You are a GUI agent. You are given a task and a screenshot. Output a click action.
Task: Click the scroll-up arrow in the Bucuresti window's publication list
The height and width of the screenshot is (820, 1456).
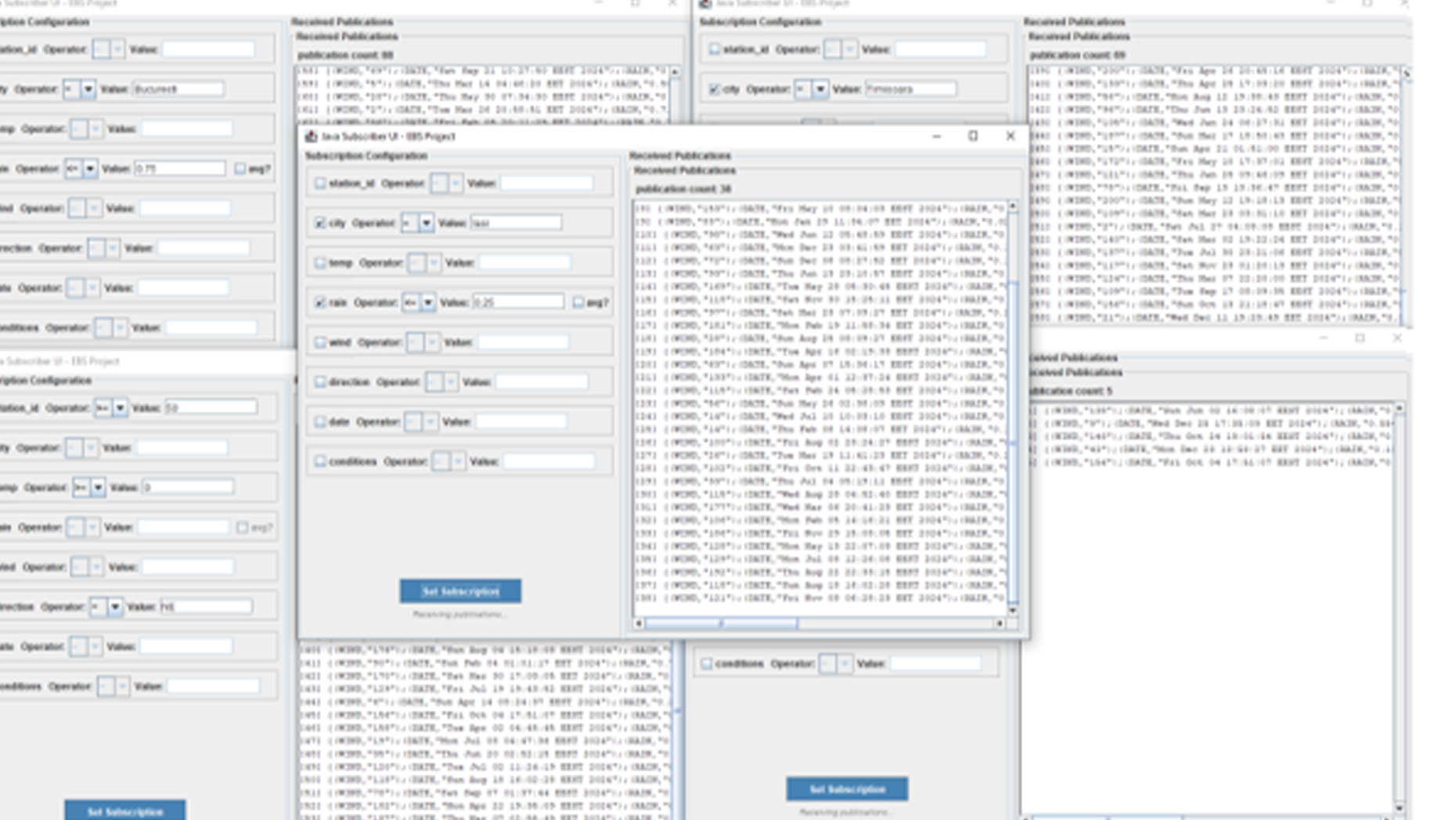[675, 72]
